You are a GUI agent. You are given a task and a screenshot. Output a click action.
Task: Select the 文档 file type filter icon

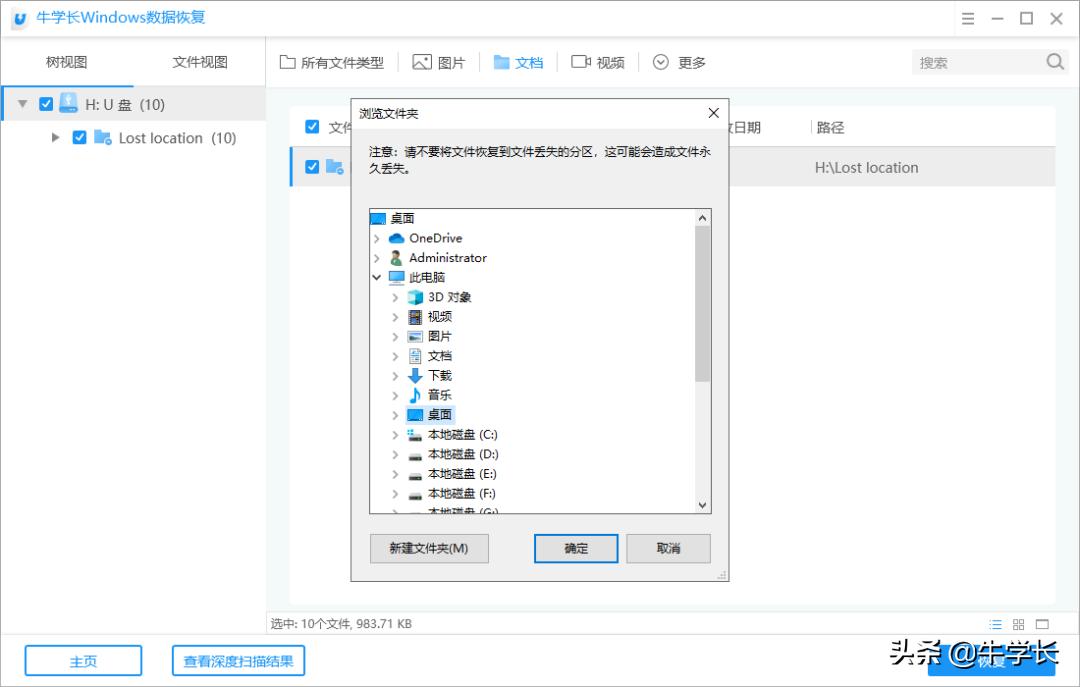coord(500,61)
